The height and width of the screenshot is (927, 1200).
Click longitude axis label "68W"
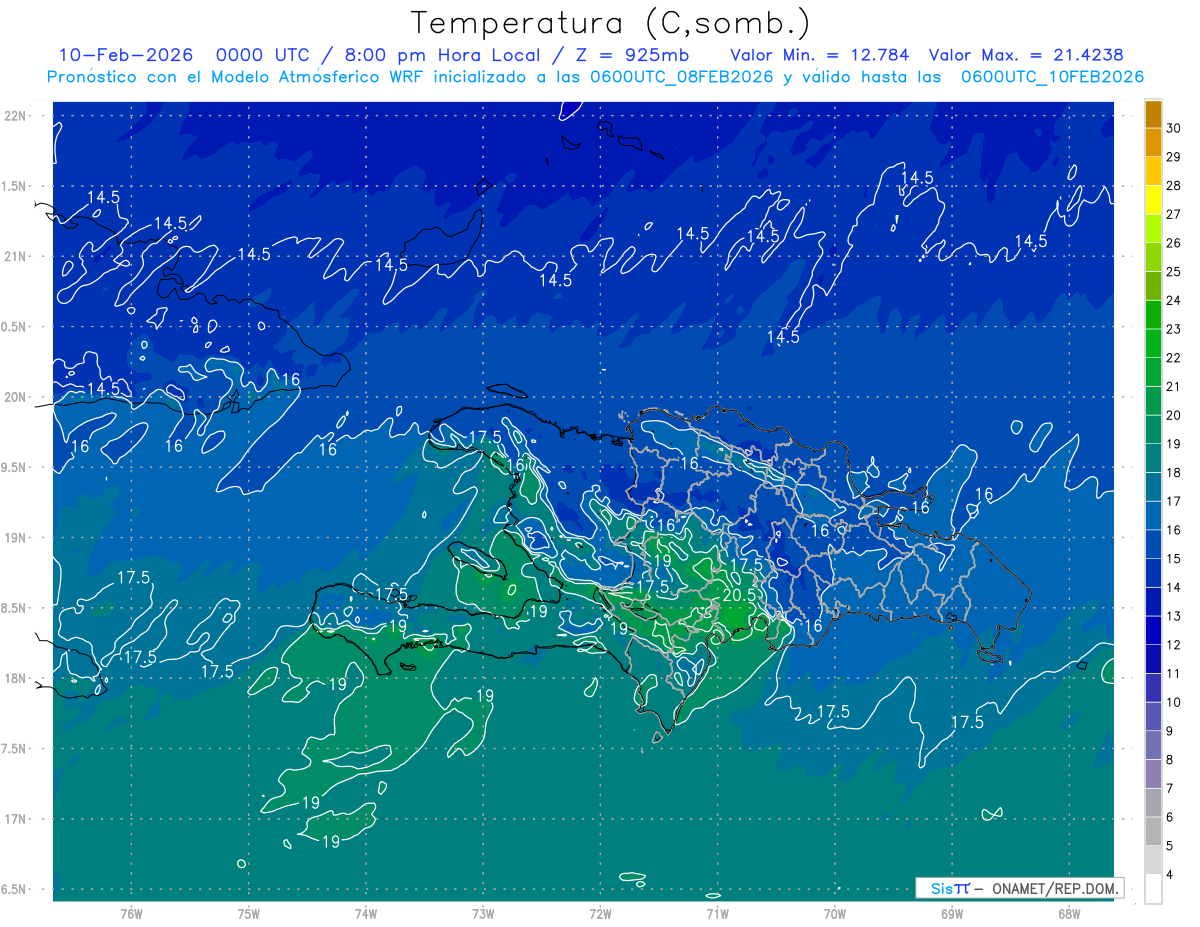1068,914
